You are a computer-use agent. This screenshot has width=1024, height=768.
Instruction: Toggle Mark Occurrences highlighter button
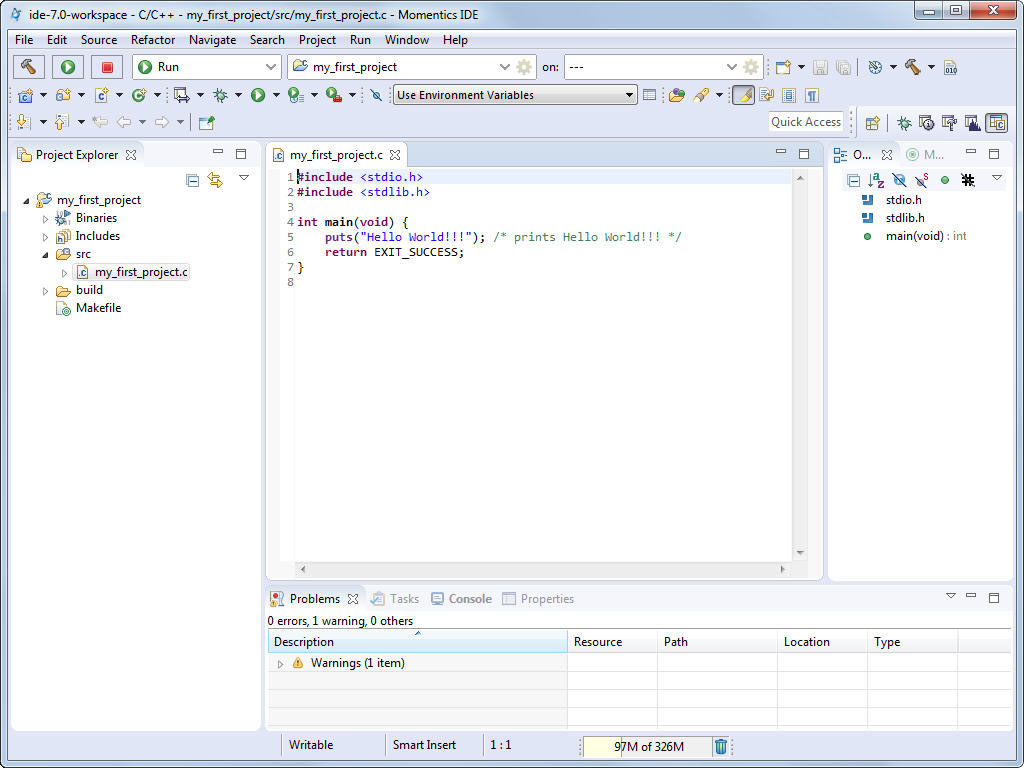tap(743, 95)
